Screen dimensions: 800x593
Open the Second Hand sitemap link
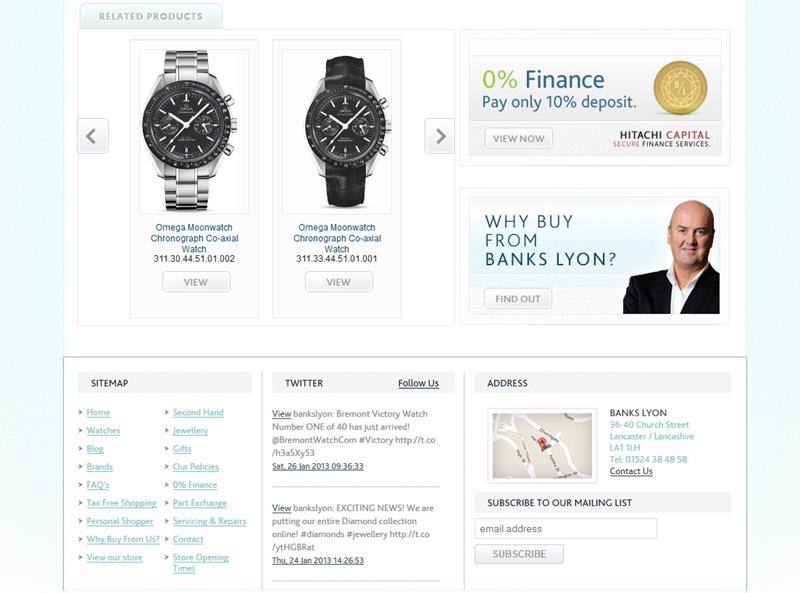click(198, 412)
